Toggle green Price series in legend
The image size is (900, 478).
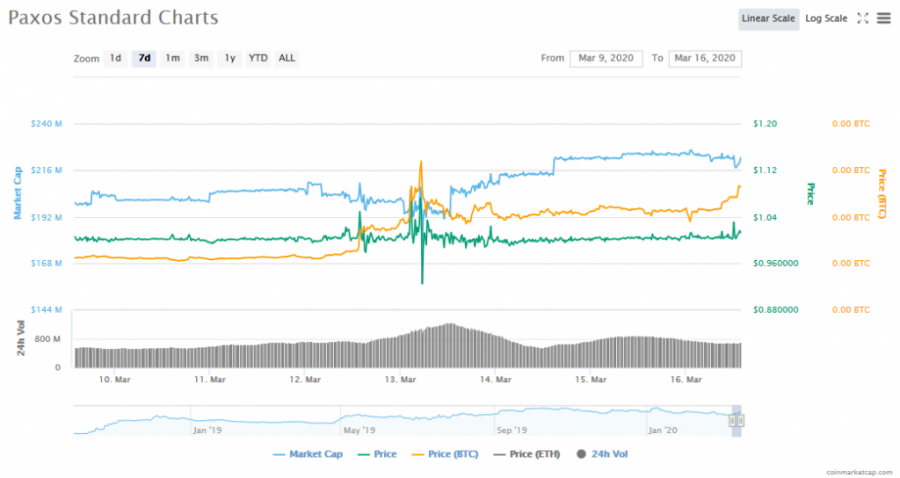377,454
